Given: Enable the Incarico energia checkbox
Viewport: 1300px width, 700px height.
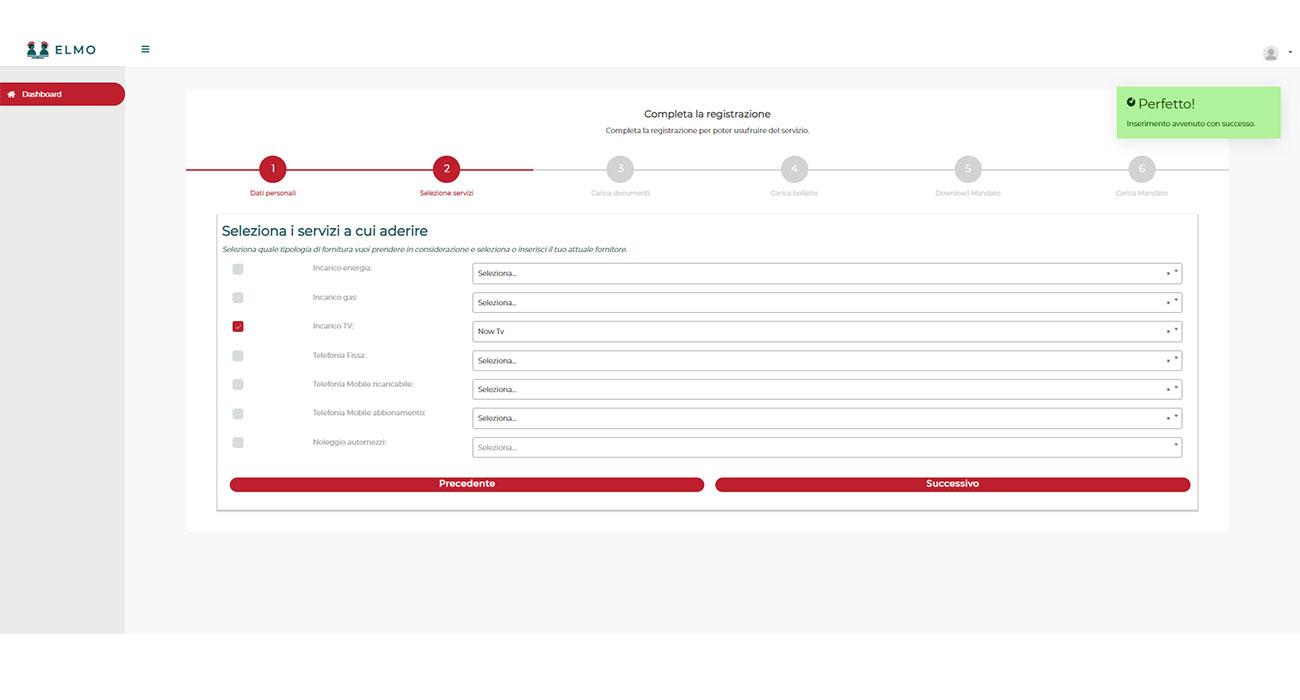Looking at the screenshot, I should [238, 269].
